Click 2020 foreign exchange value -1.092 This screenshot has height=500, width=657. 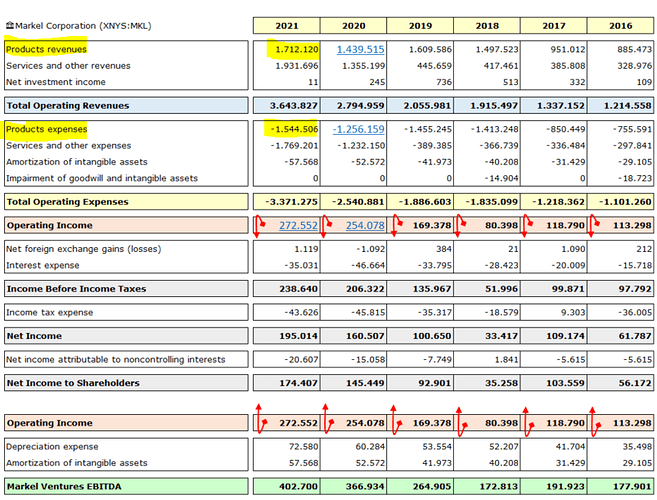click(x=370, y=249)
